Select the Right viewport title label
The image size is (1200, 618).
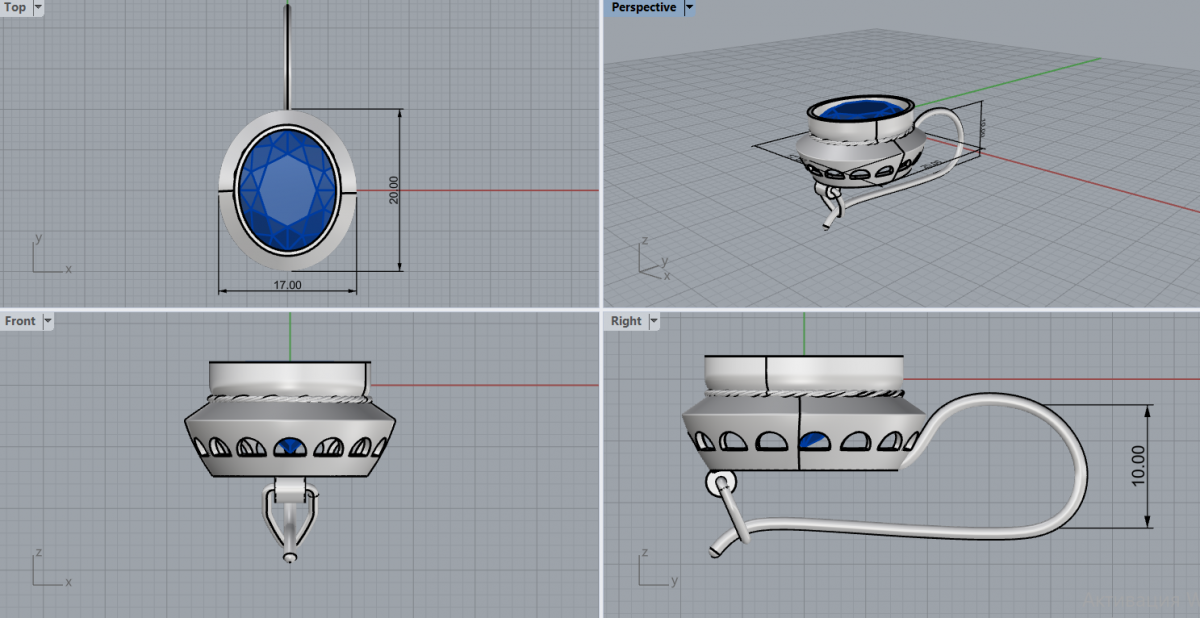[x=625, y=321]
